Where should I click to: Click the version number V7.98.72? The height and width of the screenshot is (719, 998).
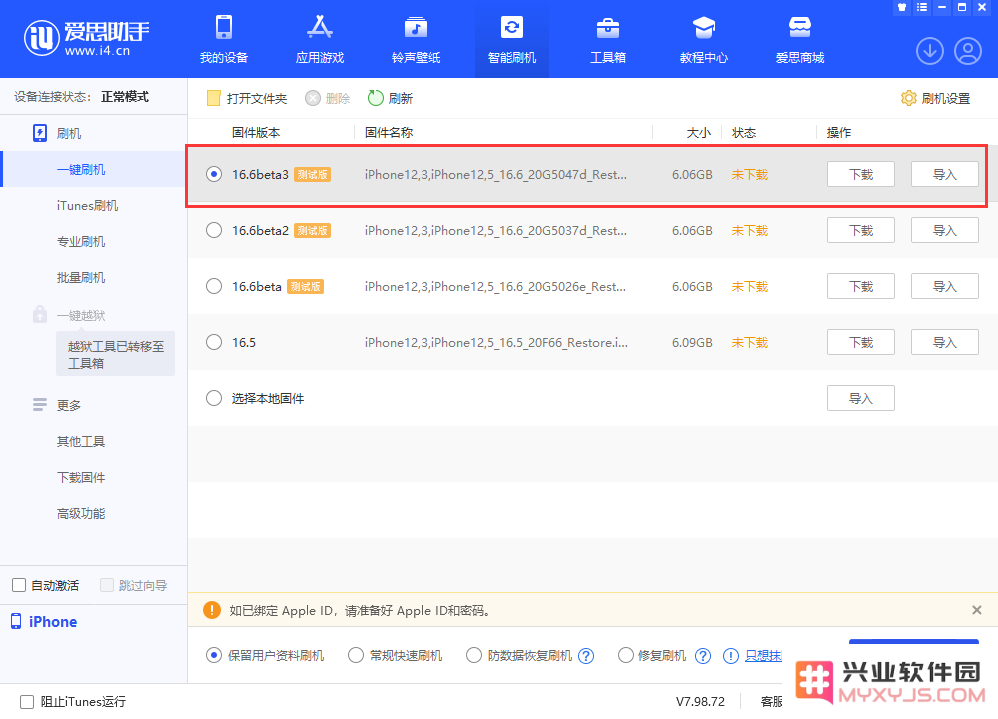coord(700,702)
